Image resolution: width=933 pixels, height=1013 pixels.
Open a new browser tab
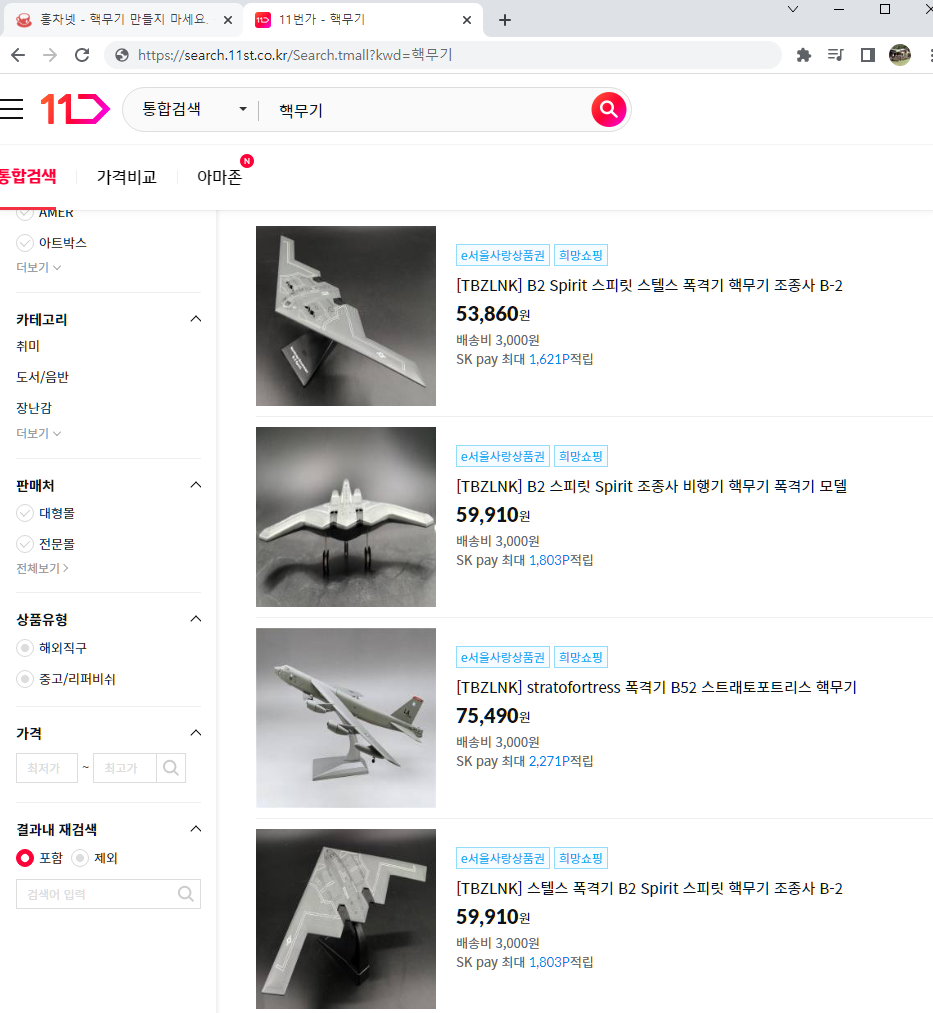tap(505, 20)
